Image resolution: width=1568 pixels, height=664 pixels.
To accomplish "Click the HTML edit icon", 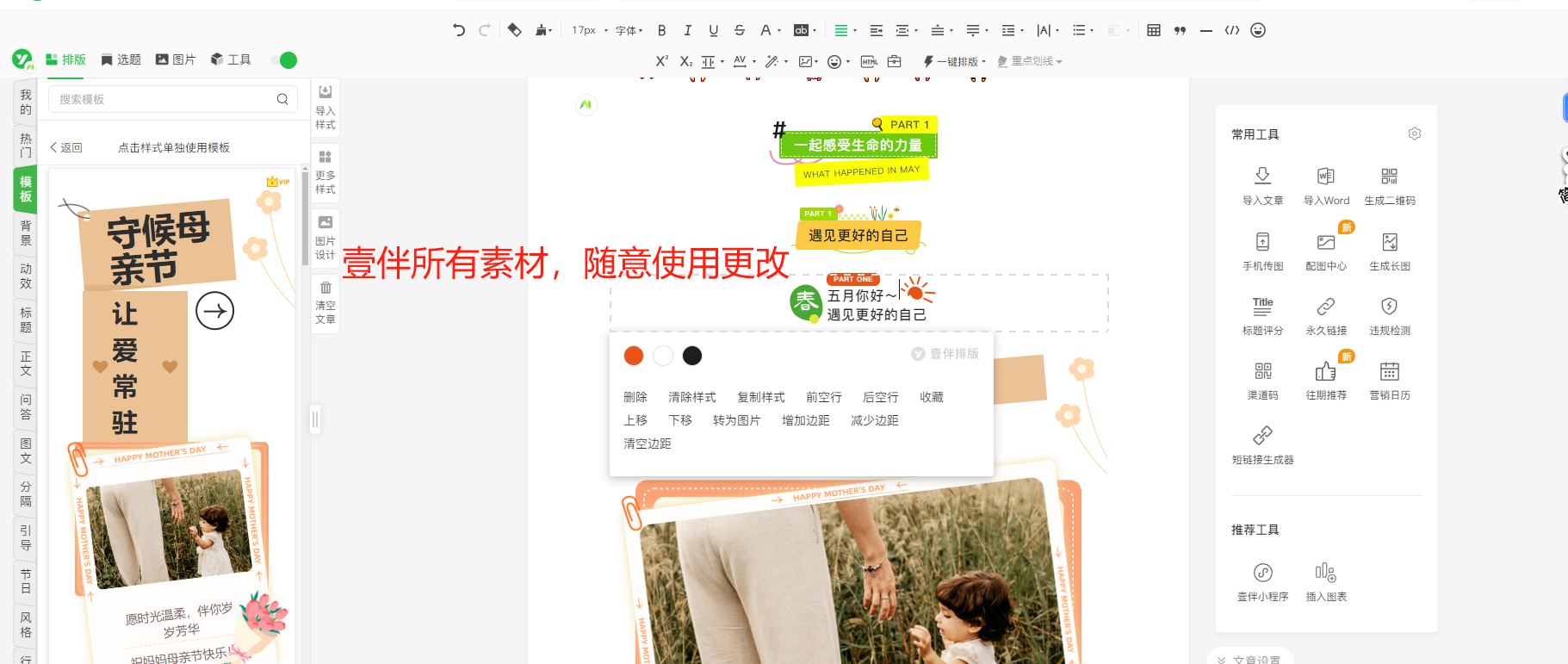I will pyautogui.click(x=870, y=61).
